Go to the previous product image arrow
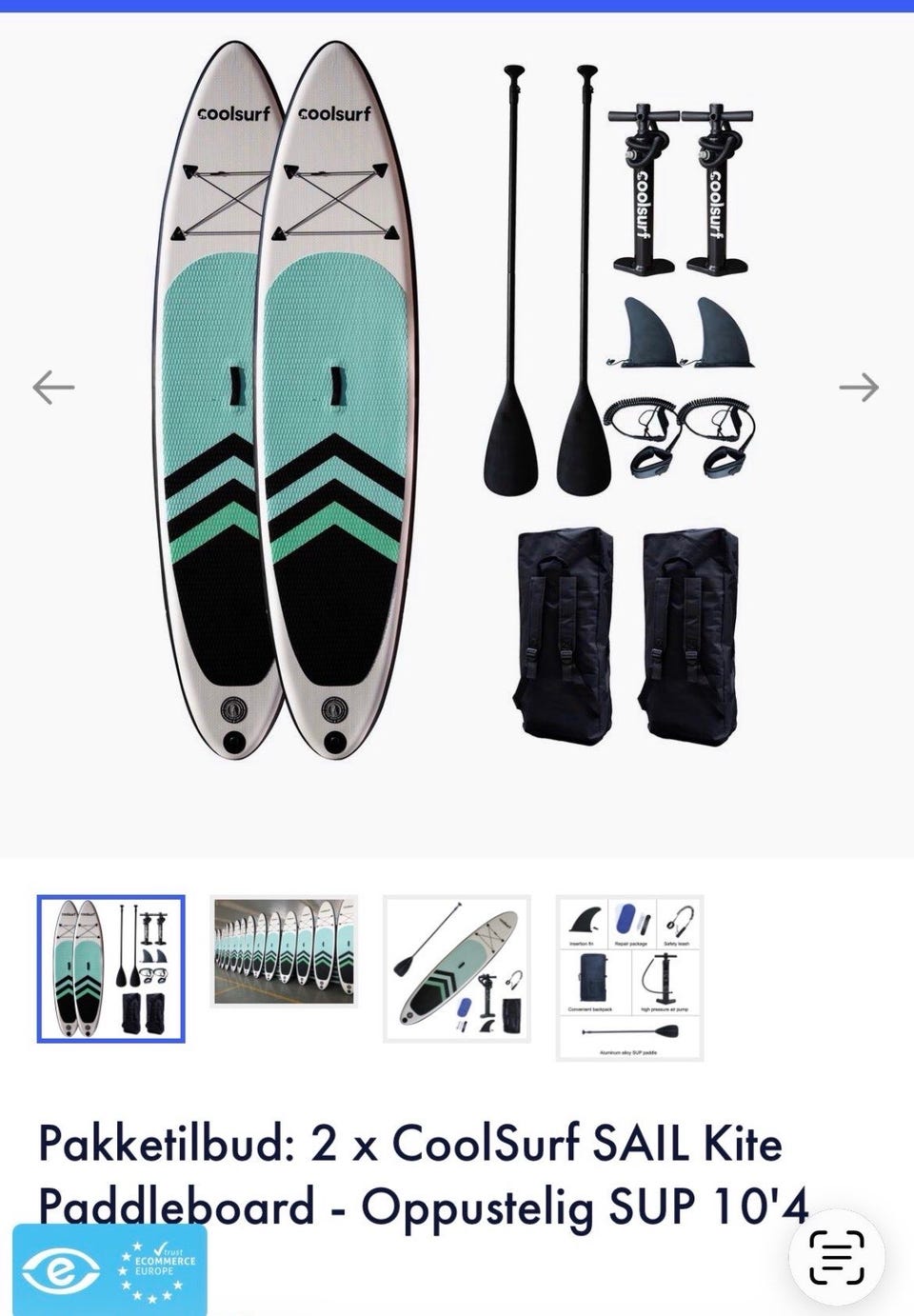The width and height of the screenshot is (914, 1316). (x=53, y=388)
